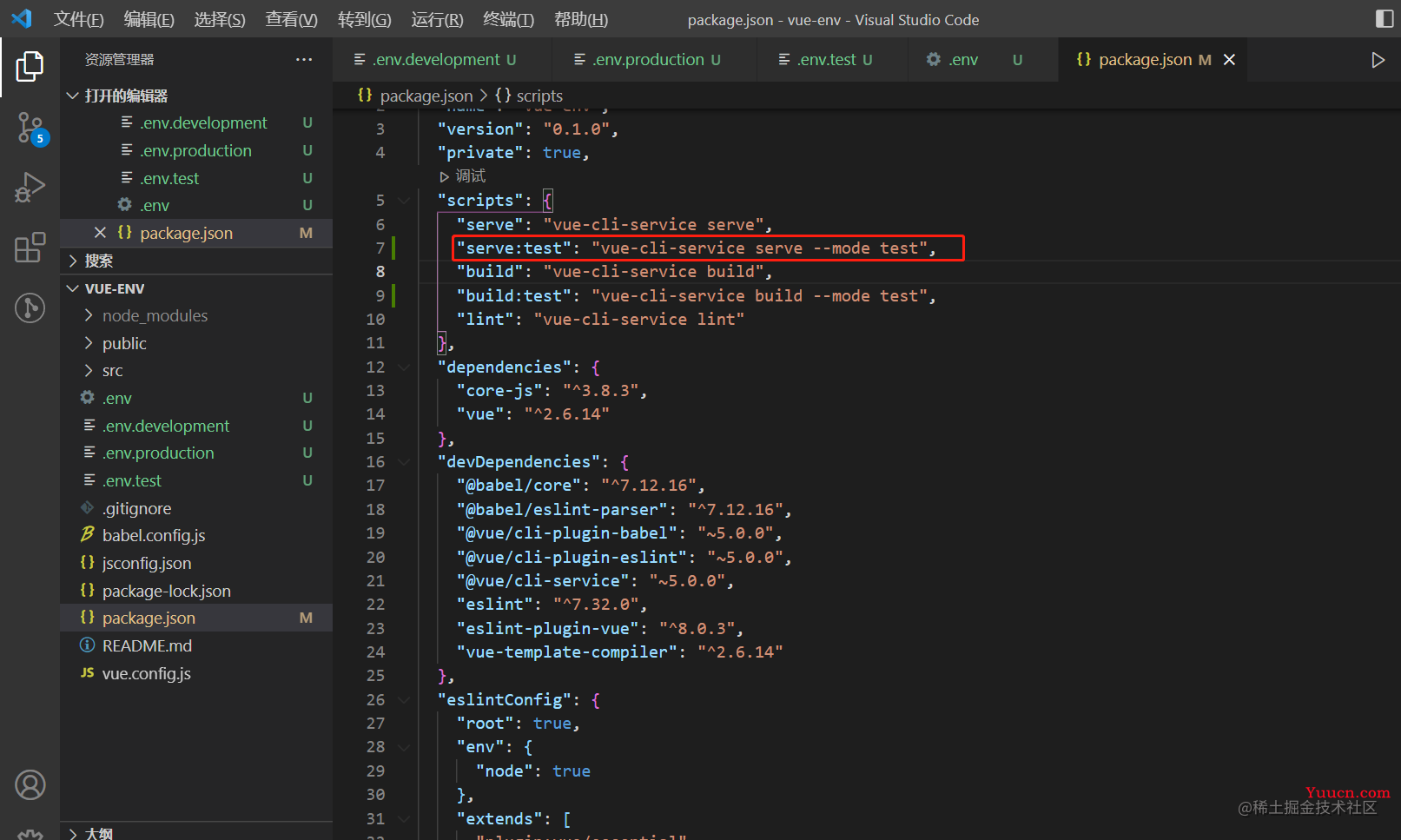Viewport: 1401px width, 840px height.
Task: Expand public folder
Action: click(196, 343)
